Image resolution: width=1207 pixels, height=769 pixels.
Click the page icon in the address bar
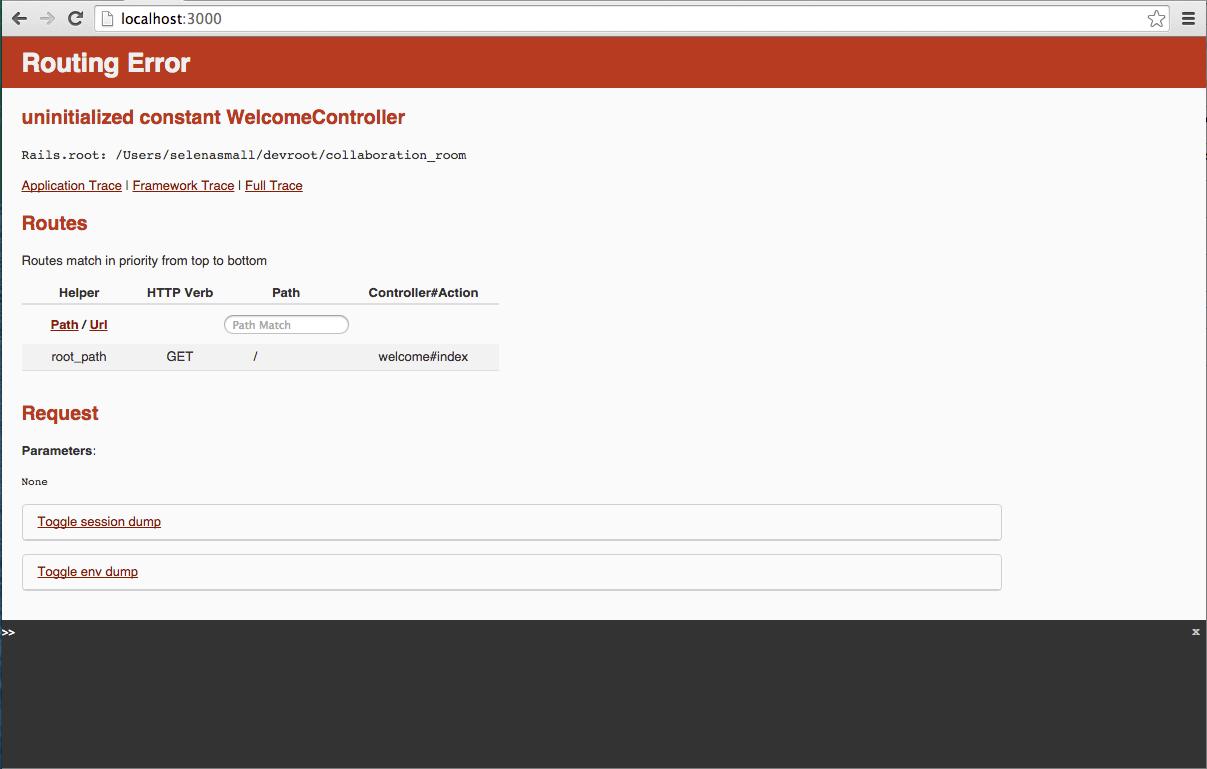109,18
